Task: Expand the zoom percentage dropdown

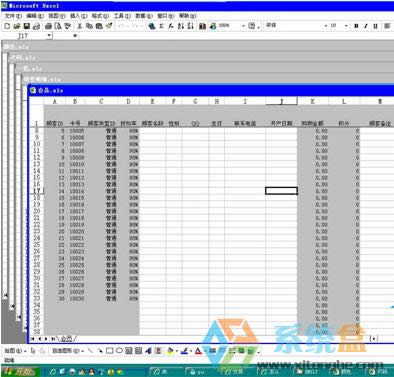Action: coord(243,26)
